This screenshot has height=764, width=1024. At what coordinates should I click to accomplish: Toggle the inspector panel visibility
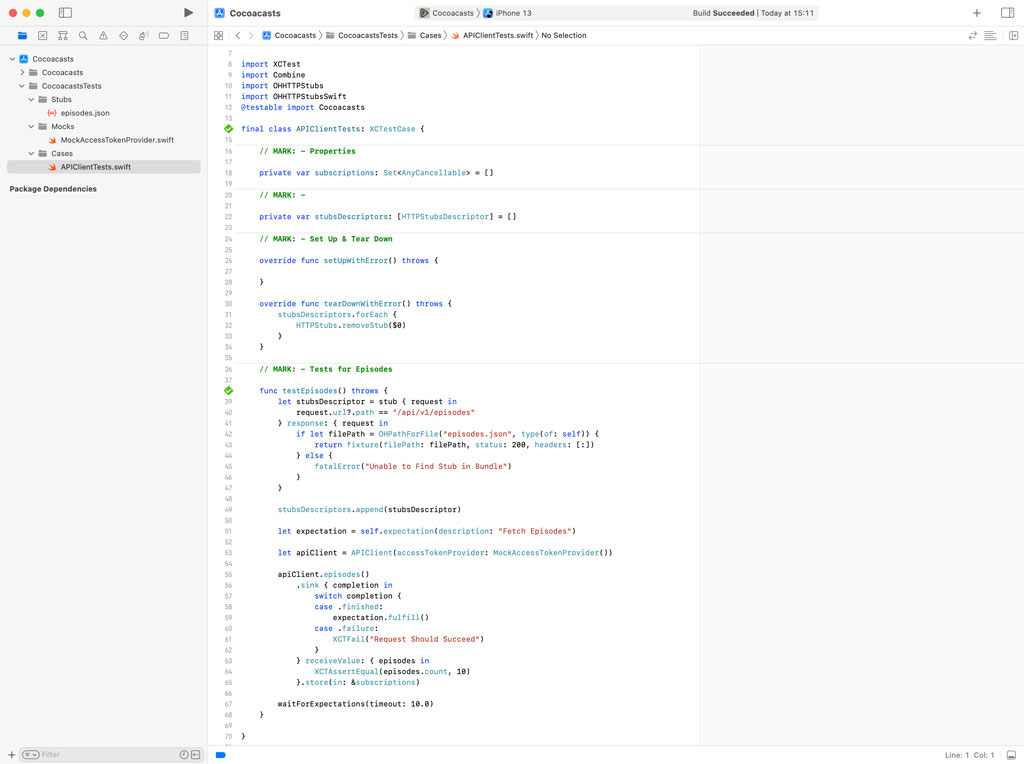tap(1007, 13)
